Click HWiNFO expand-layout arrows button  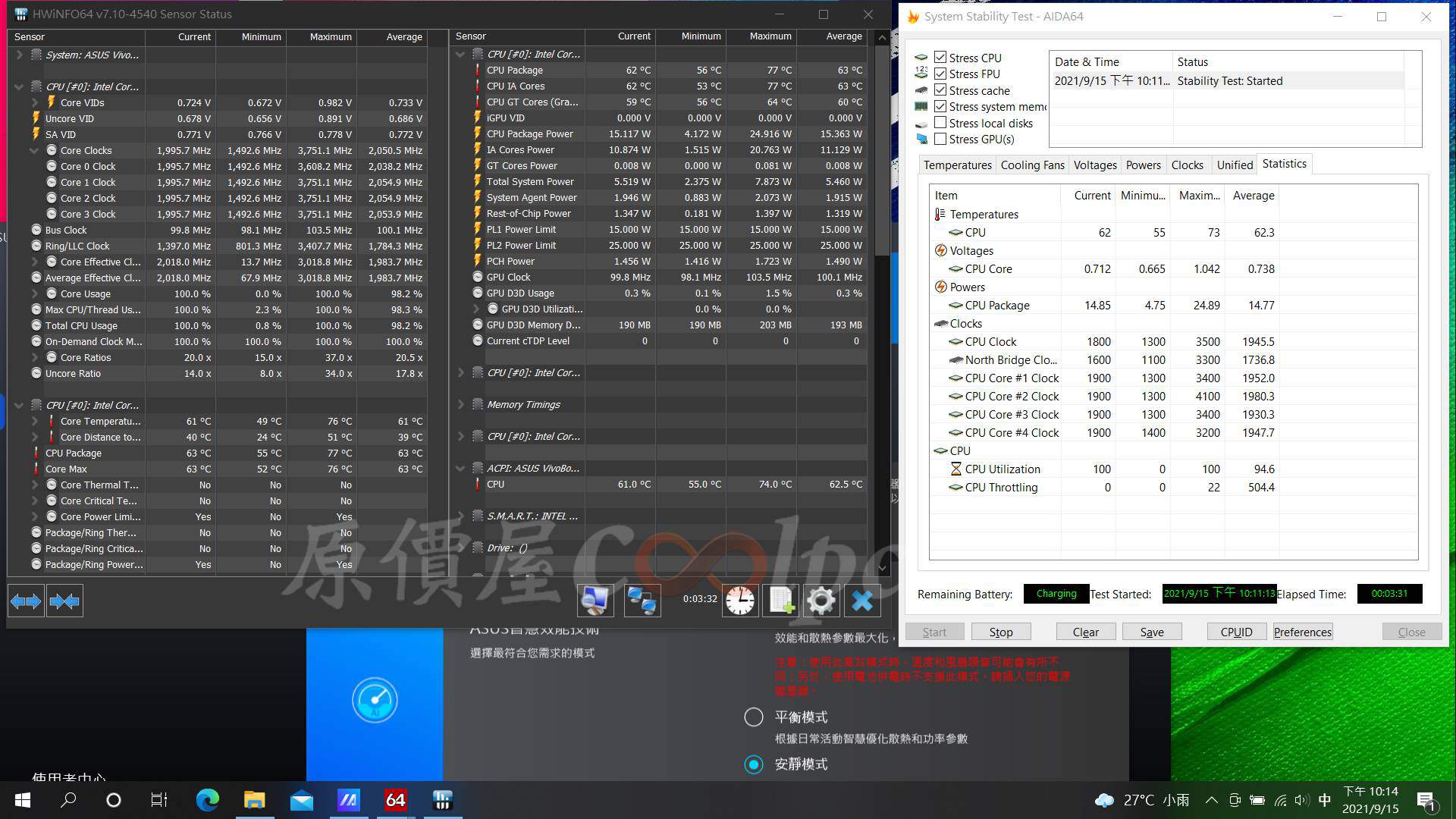click(x=27, y=601)
